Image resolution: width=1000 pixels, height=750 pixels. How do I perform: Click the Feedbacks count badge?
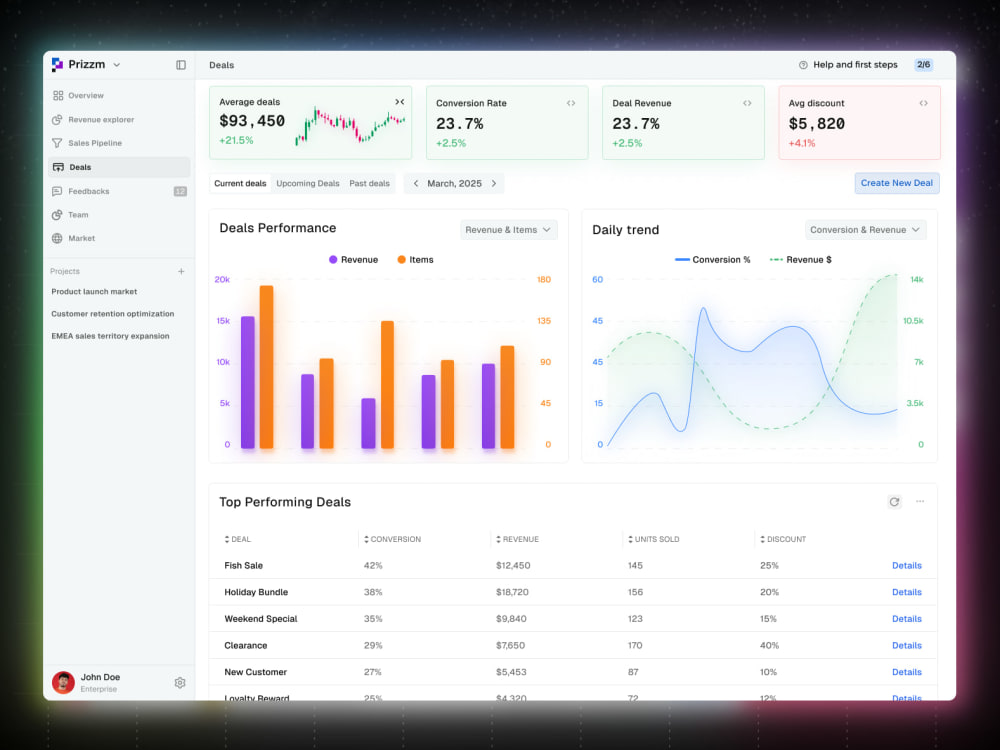(180, 191)
